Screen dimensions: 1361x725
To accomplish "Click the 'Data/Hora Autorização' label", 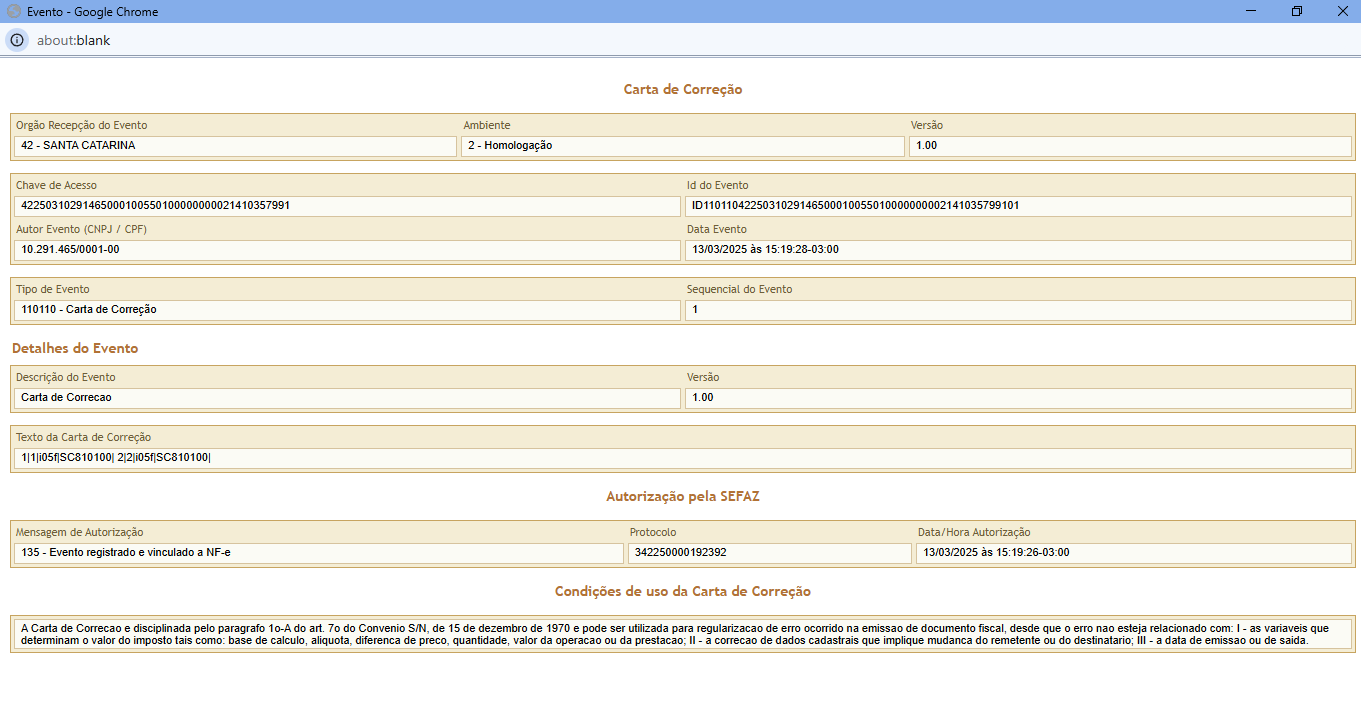I will pos(974,533).
